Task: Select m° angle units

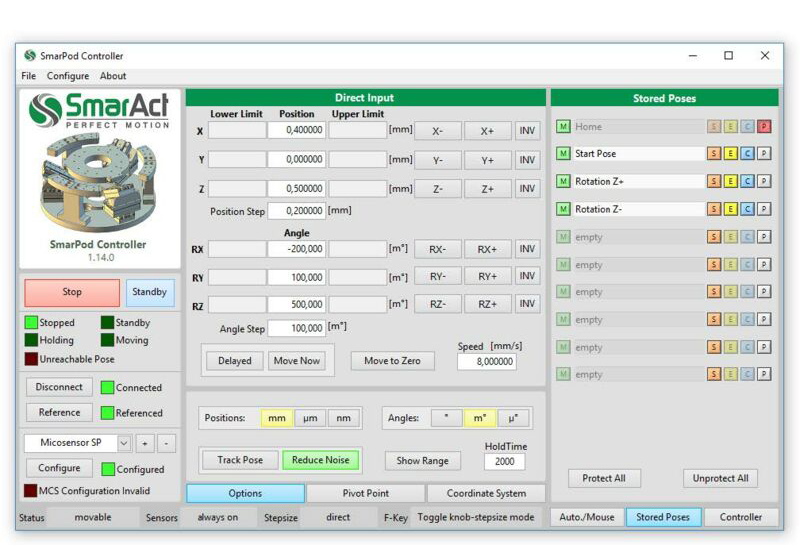Action: pos(480,418)
